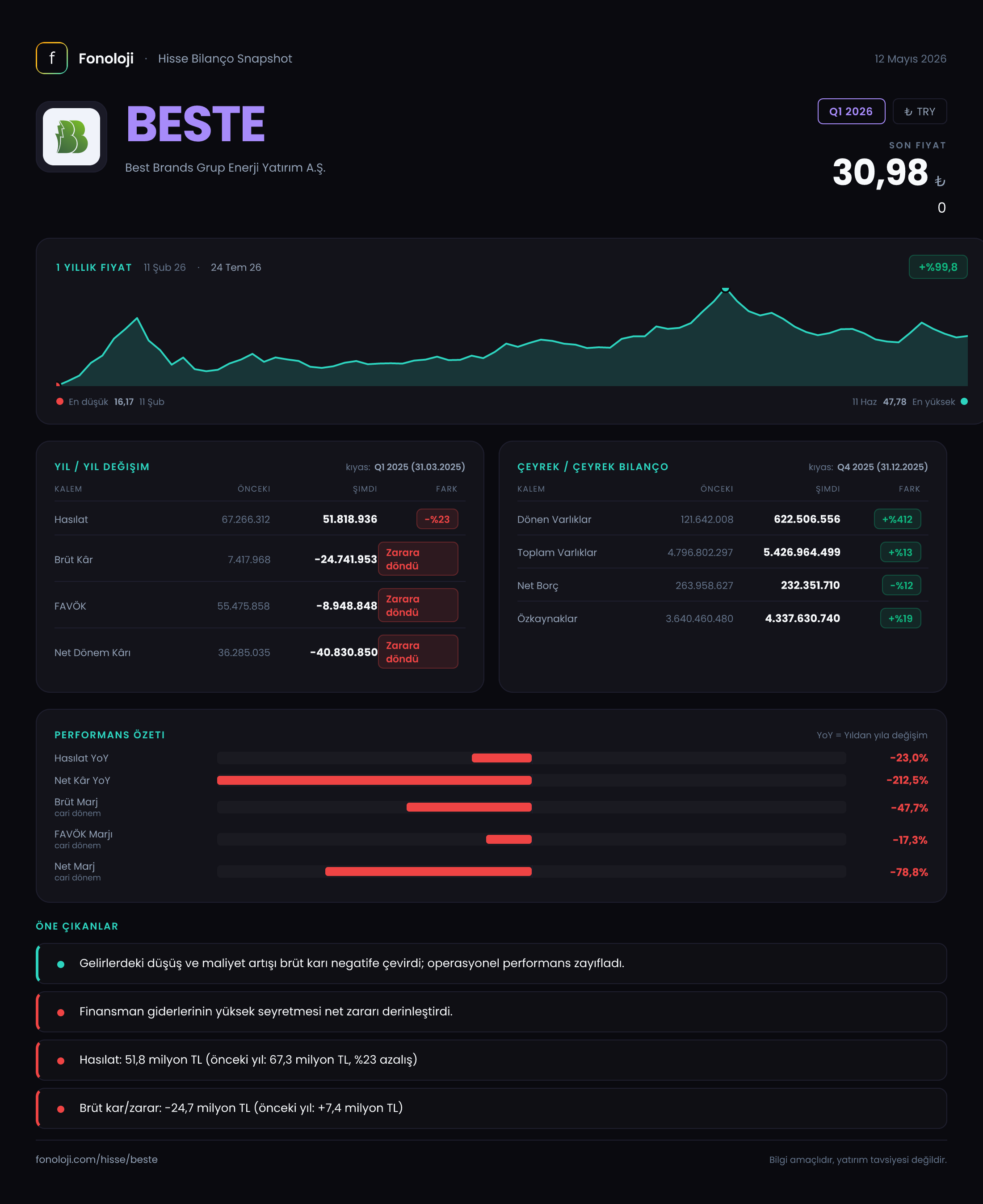
Task: Click the teal bullet of first highlight
Action: [61, 964]
